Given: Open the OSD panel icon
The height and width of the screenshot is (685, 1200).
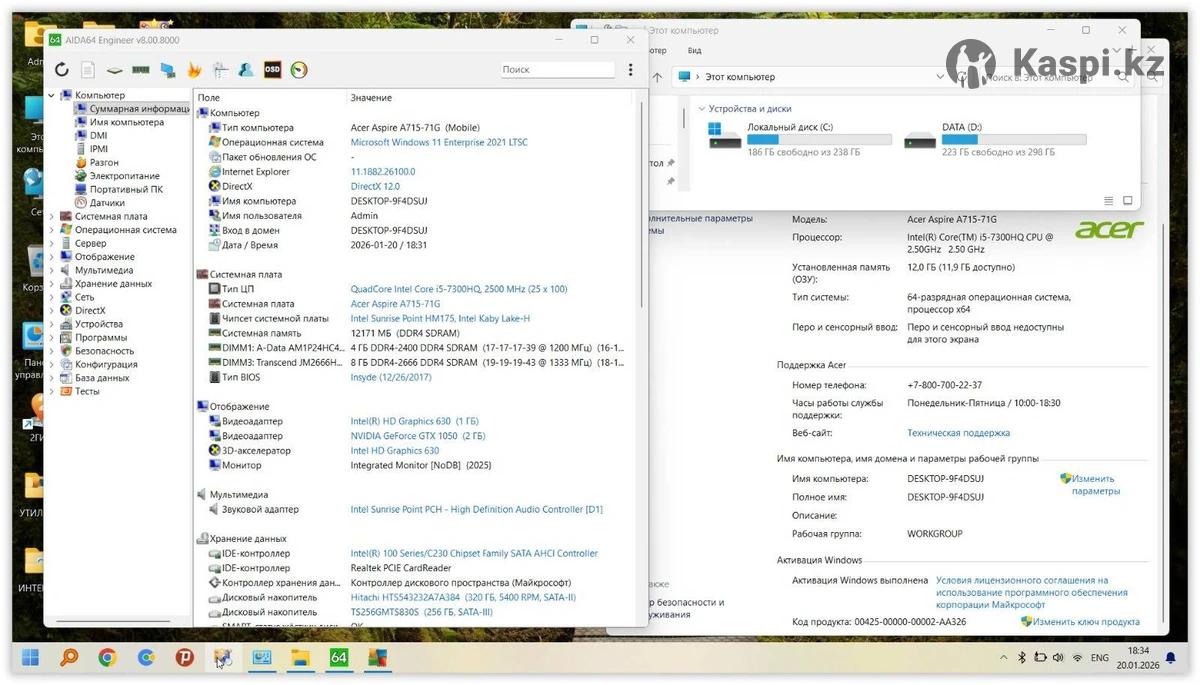Looking at the screenshot, I should [272, 70].
